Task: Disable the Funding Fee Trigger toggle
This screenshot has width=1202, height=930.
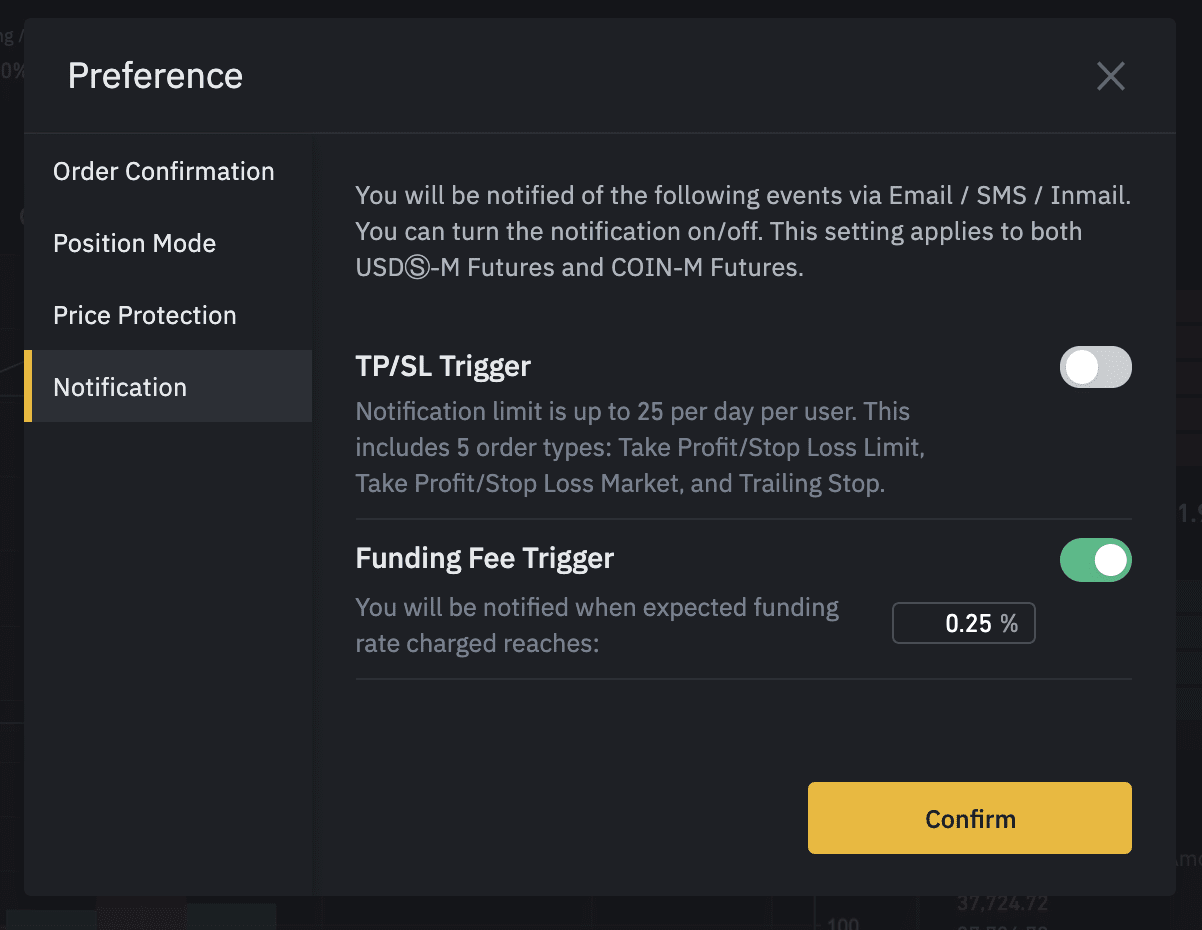Action: click(x=1096, y=560)
